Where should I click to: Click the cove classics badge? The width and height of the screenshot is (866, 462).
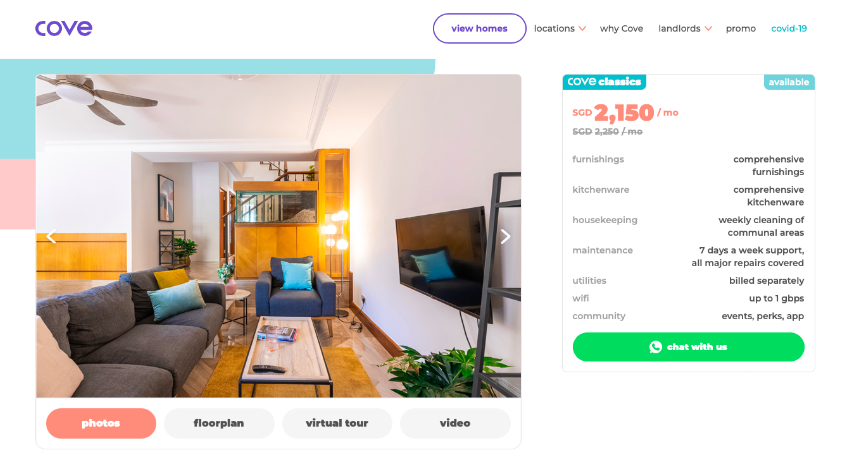[x=604, y=82]
